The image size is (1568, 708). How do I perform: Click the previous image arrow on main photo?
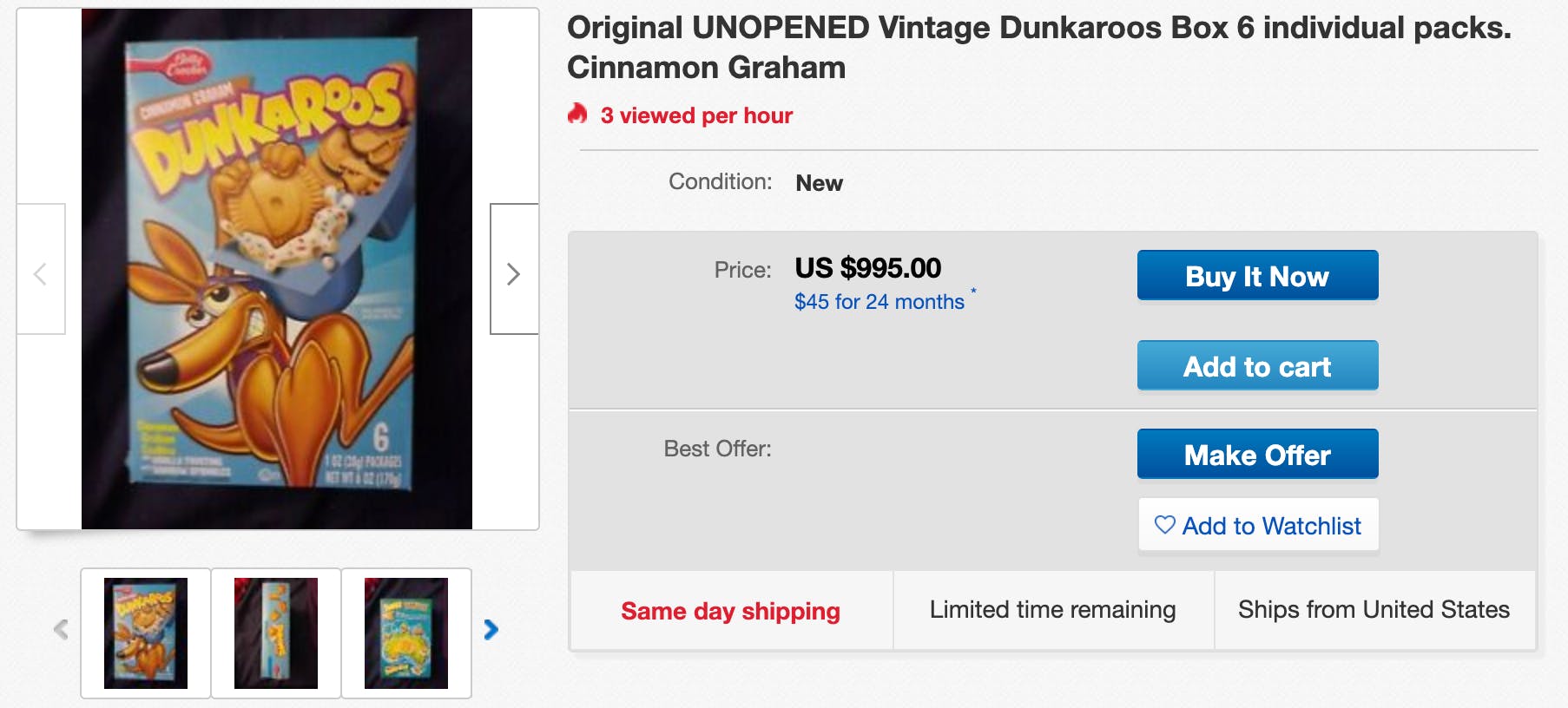pos(40,272)
